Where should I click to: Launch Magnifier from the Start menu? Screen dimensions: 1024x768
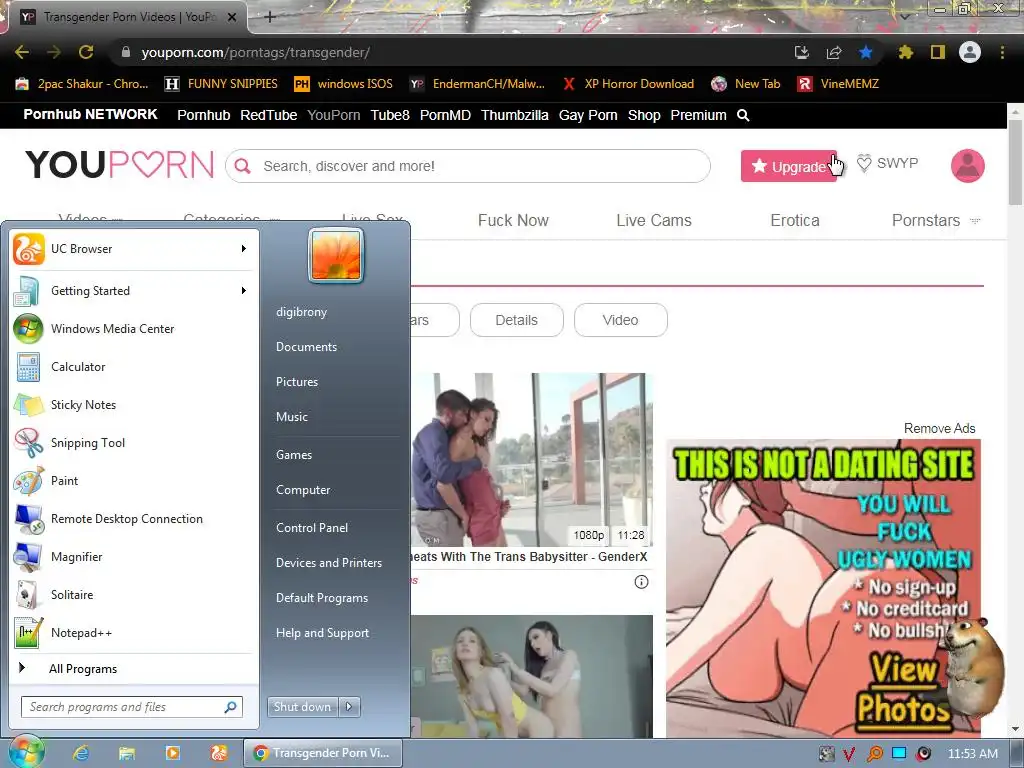pos(134,557)
